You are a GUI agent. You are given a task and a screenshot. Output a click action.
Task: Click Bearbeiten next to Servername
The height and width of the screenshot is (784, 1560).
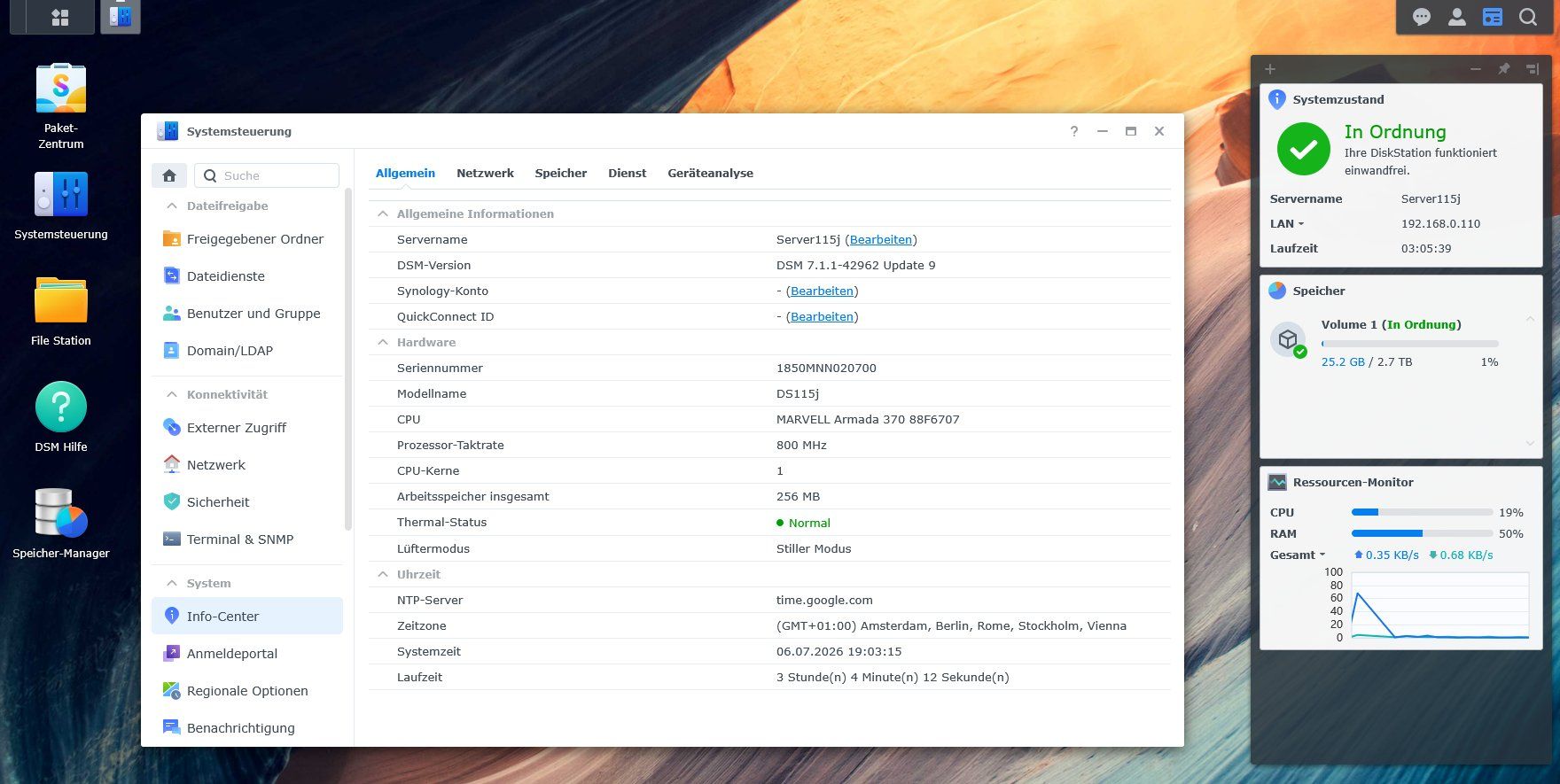click(x=881, y=240)
